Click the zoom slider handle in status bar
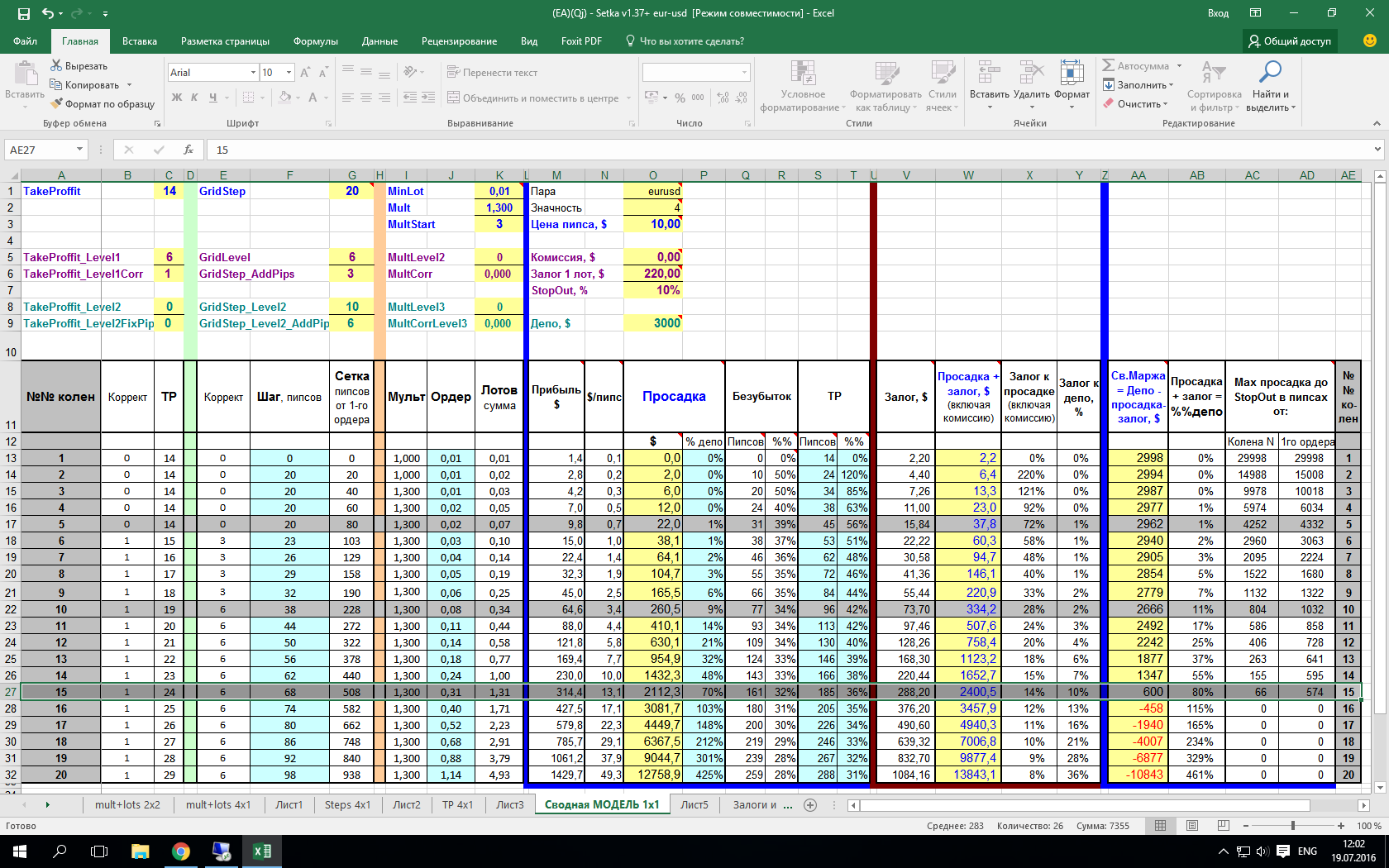1389x868 pixels. (1293, 826)
